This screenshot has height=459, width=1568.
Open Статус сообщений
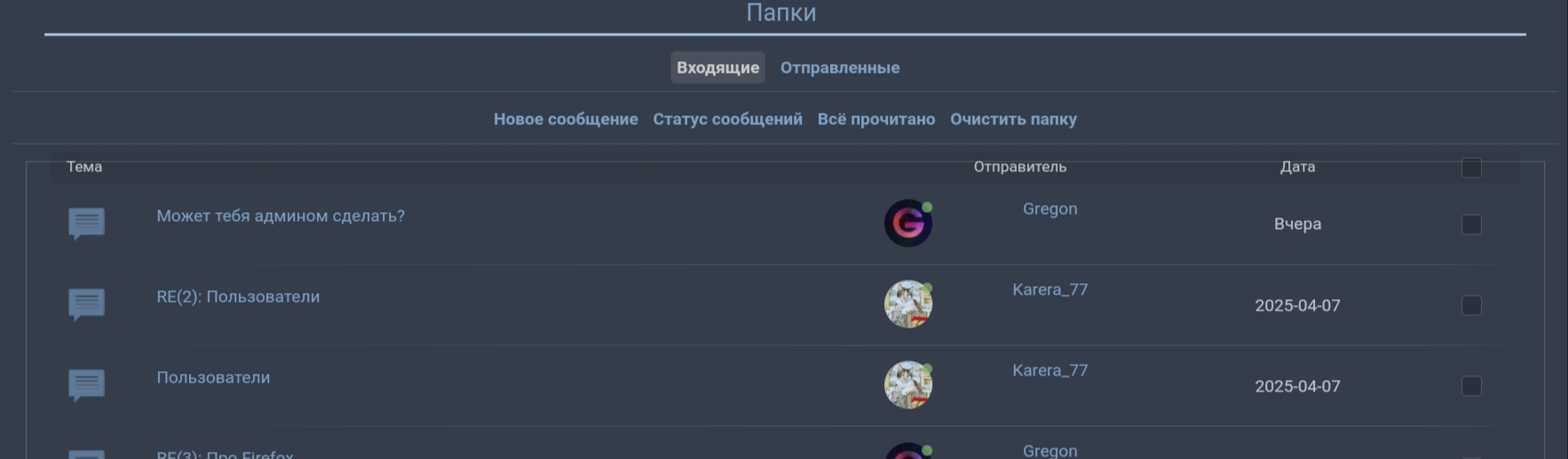727,119
